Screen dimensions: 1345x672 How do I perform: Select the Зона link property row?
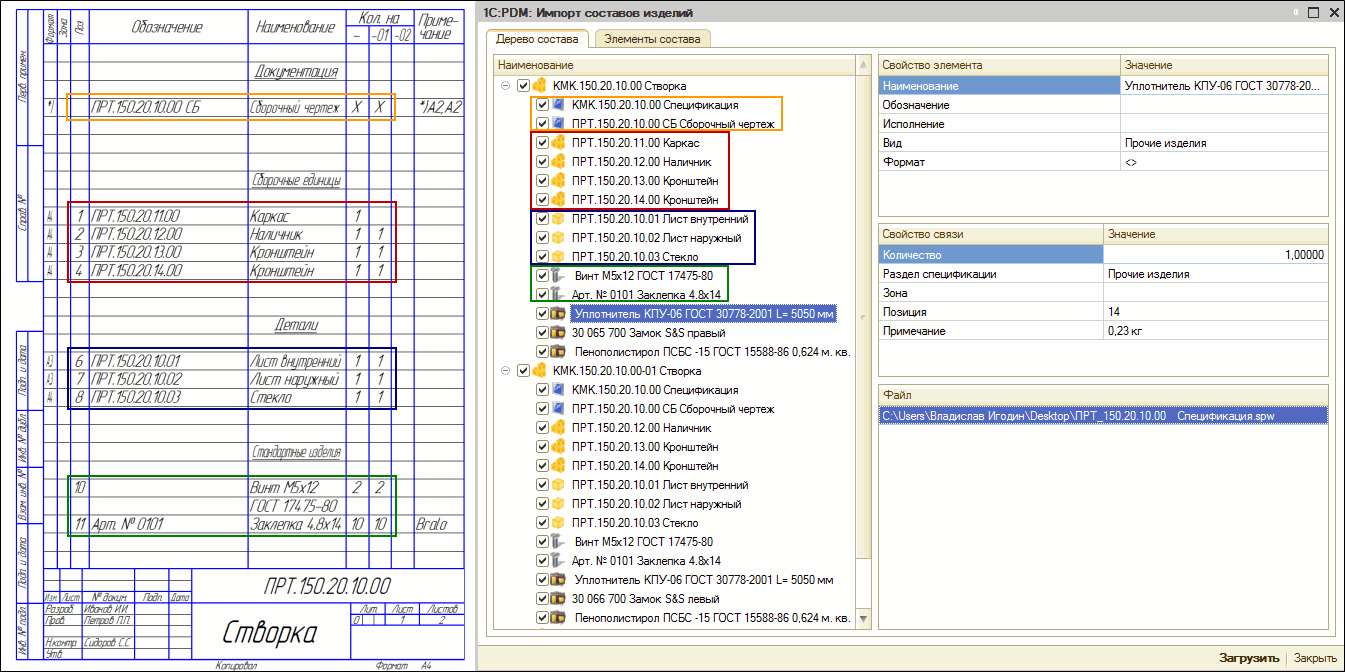1103,293
